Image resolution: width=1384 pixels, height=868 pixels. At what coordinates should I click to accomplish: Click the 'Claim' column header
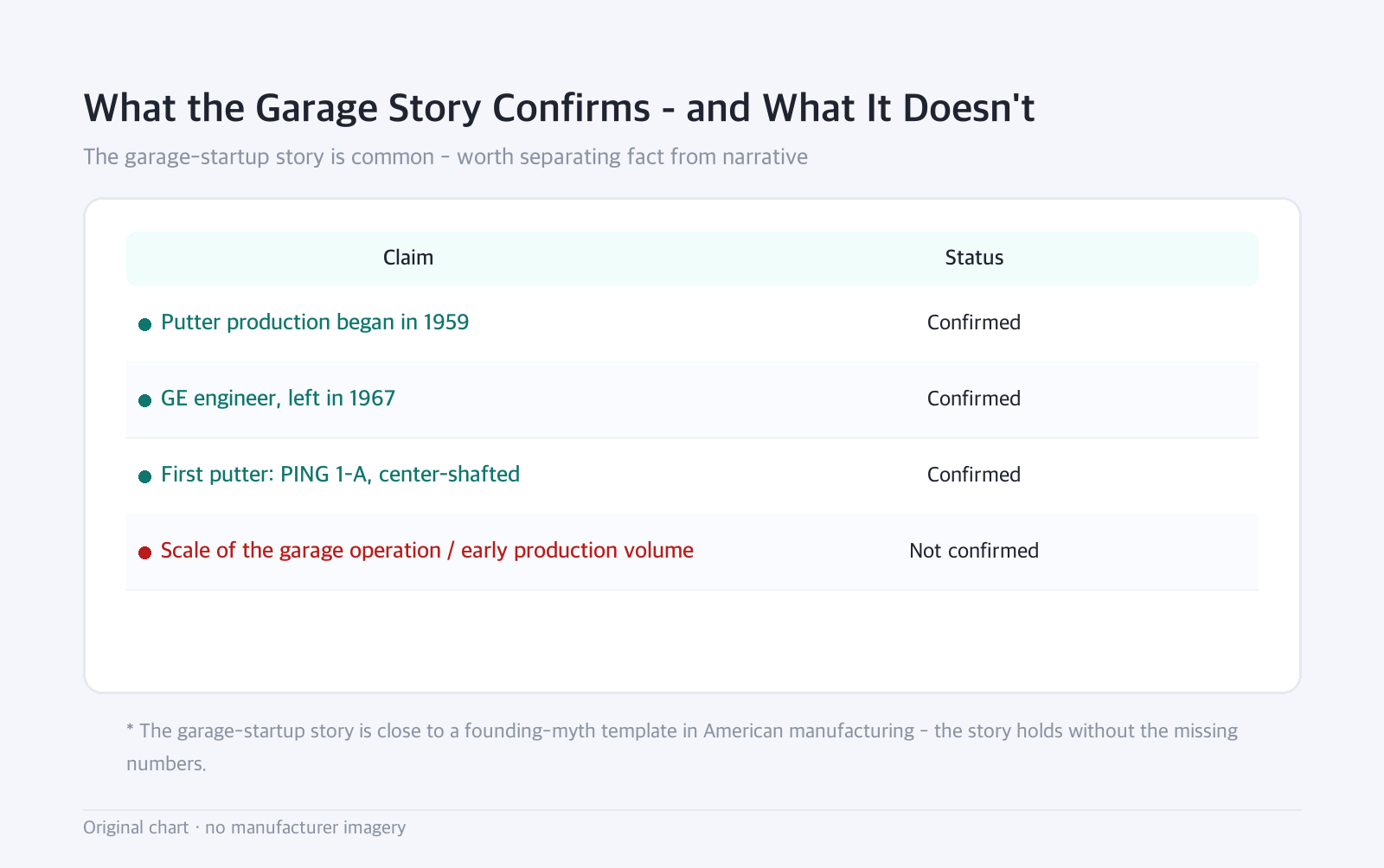point(408,258)
